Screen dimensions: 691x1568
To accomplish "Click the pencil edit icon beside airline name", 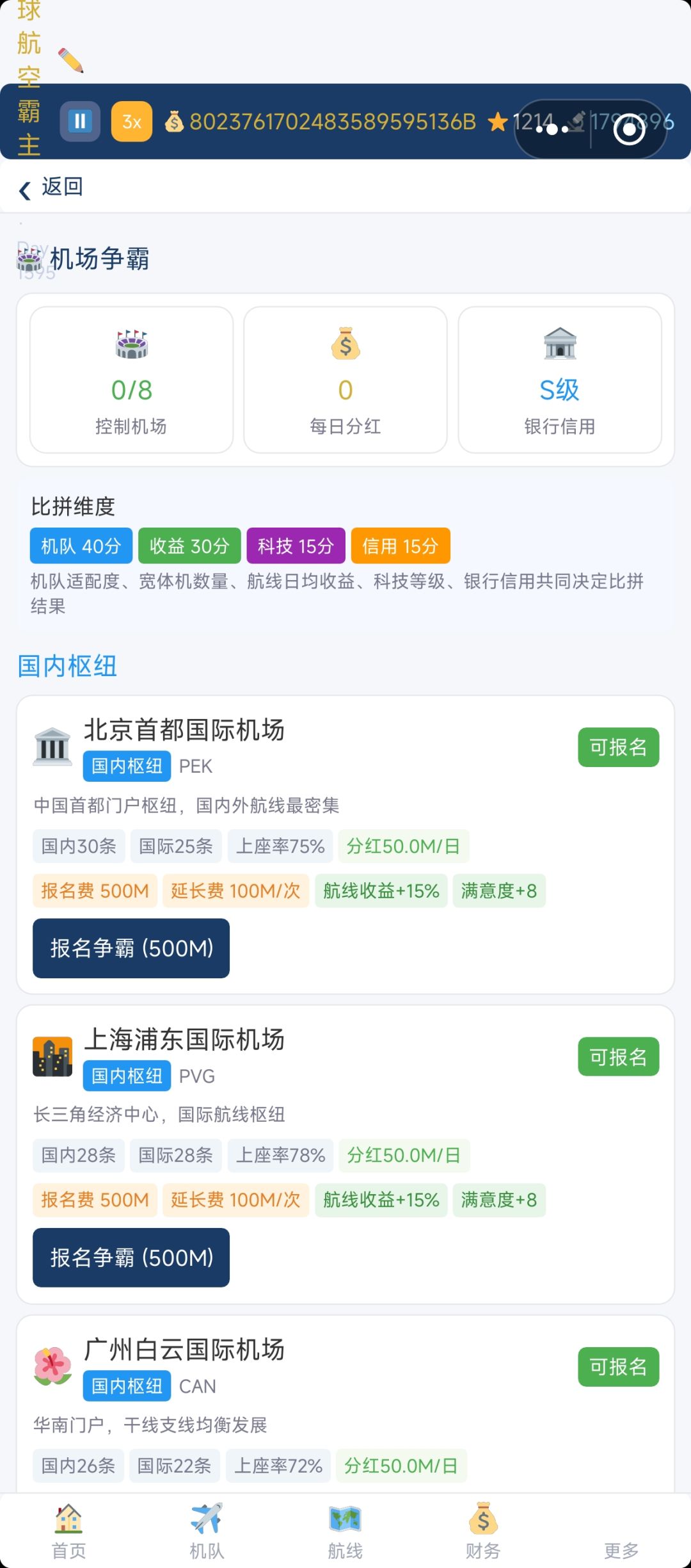I will 71,60.
